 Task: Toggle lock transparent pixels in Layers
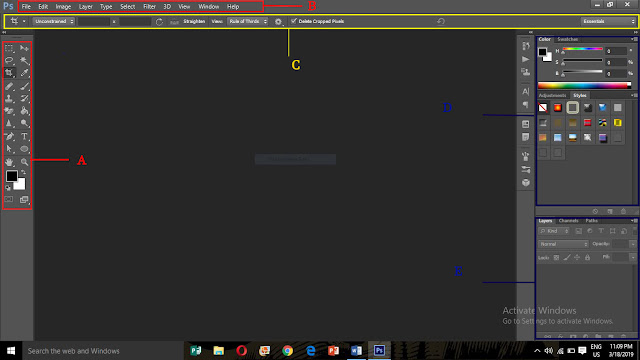pyautogui.click(x=556, y=258)
